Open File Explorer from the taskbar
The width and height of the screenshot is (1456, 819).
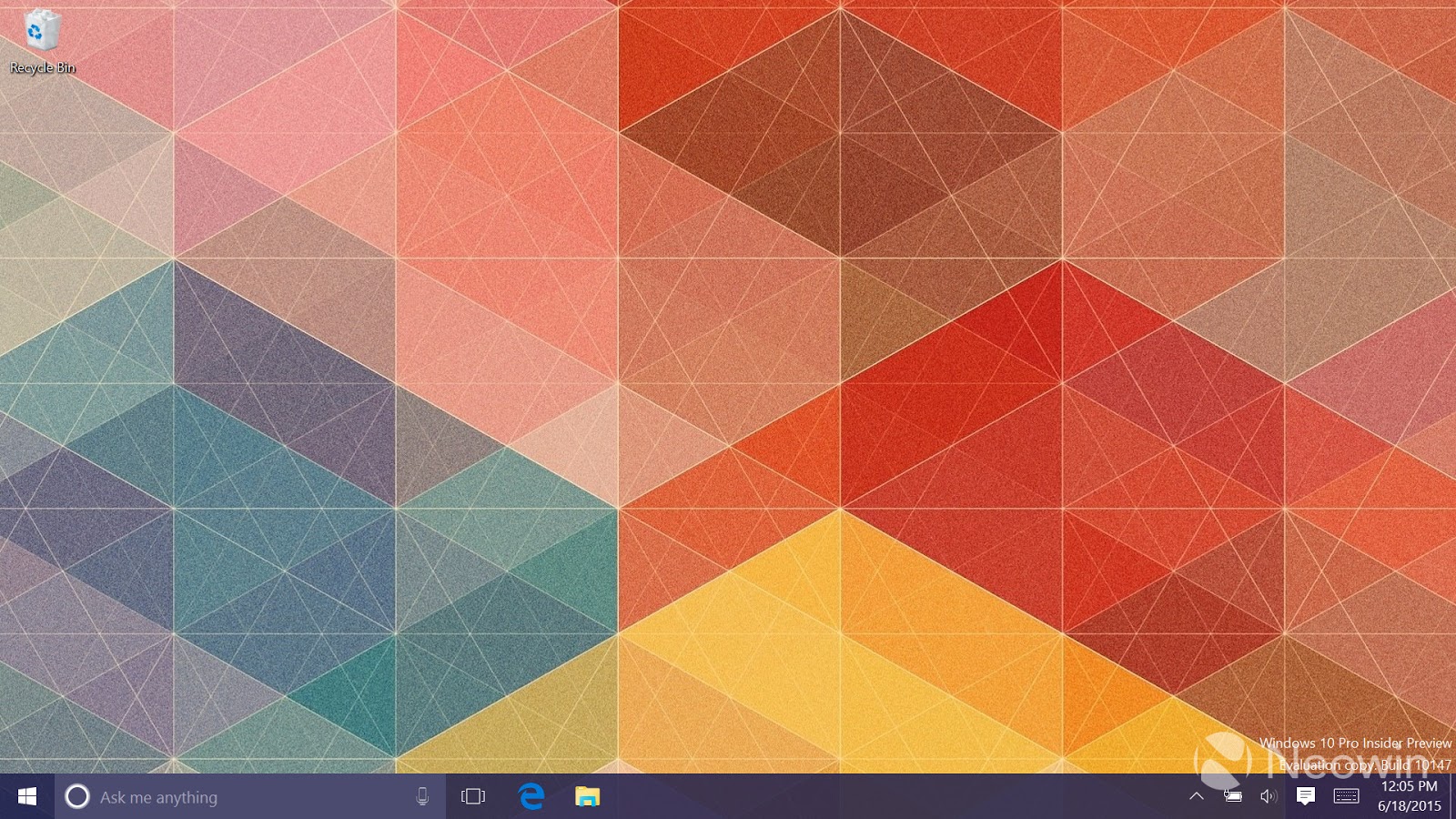pyautogui.click(x=588, y=797)
